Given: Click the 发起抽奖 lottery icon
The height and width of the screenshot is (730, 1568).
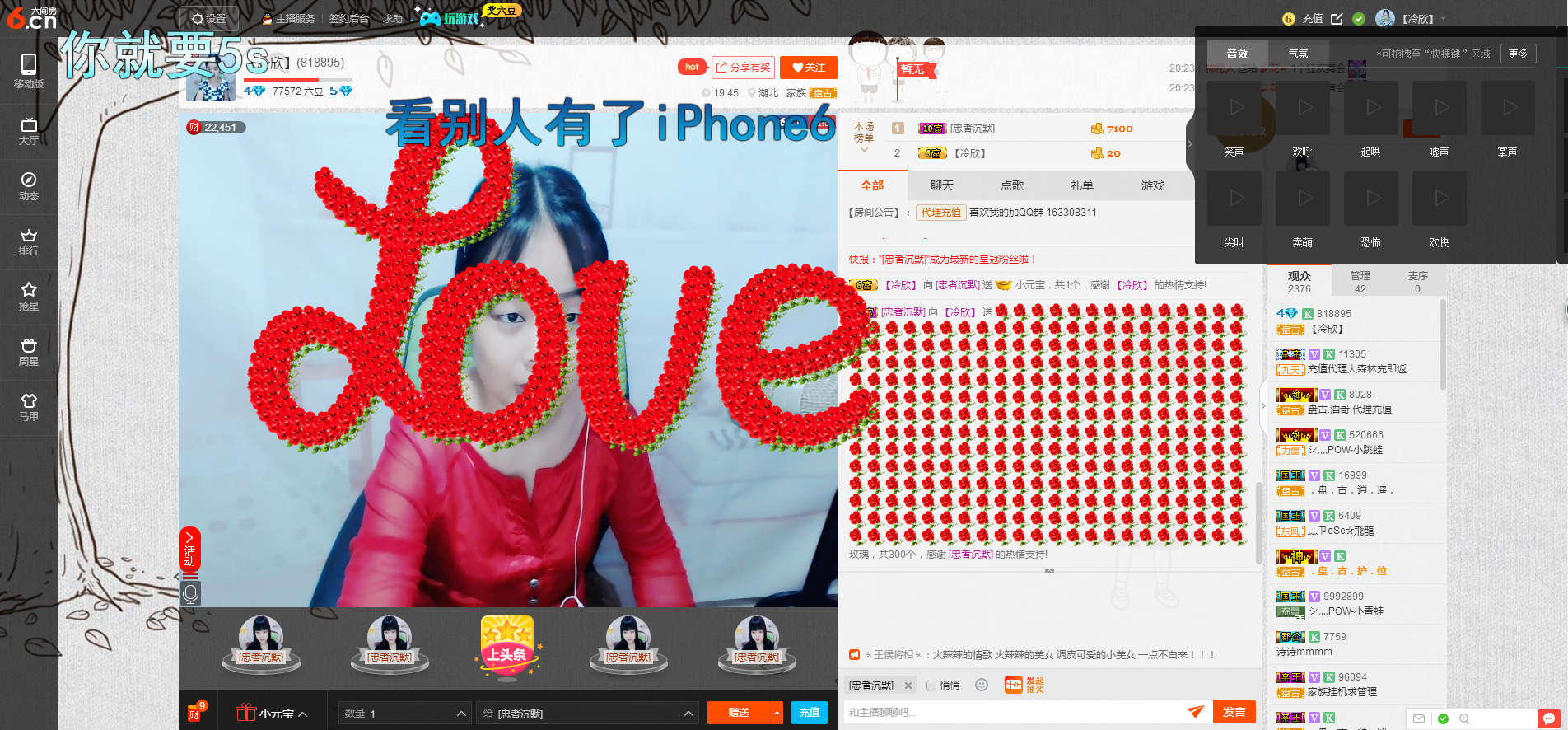Looking at the screenshot, I should point(1024,685).
